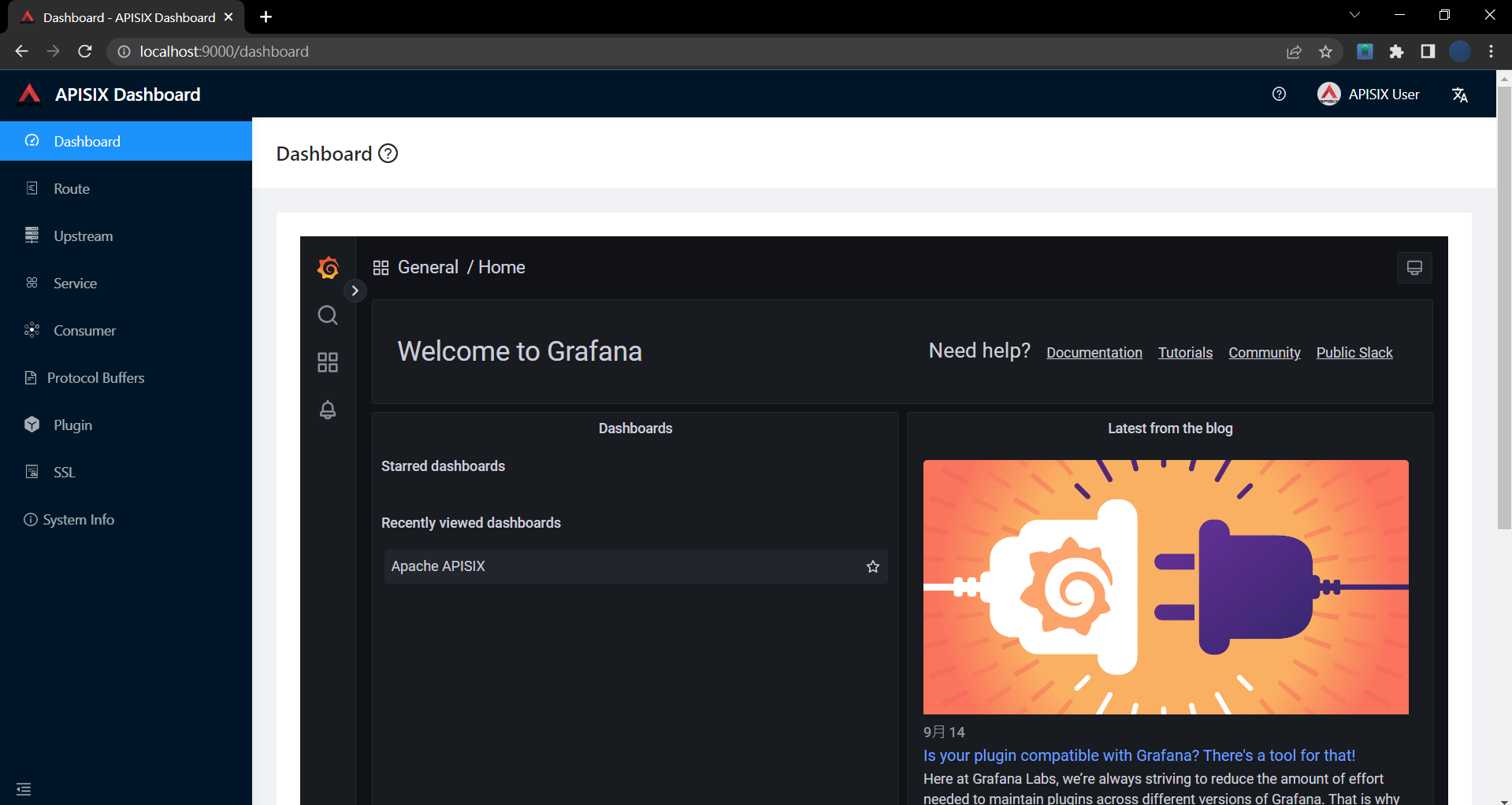
Task: Click the Latest from the blog heading
Action: point(1170,428)
